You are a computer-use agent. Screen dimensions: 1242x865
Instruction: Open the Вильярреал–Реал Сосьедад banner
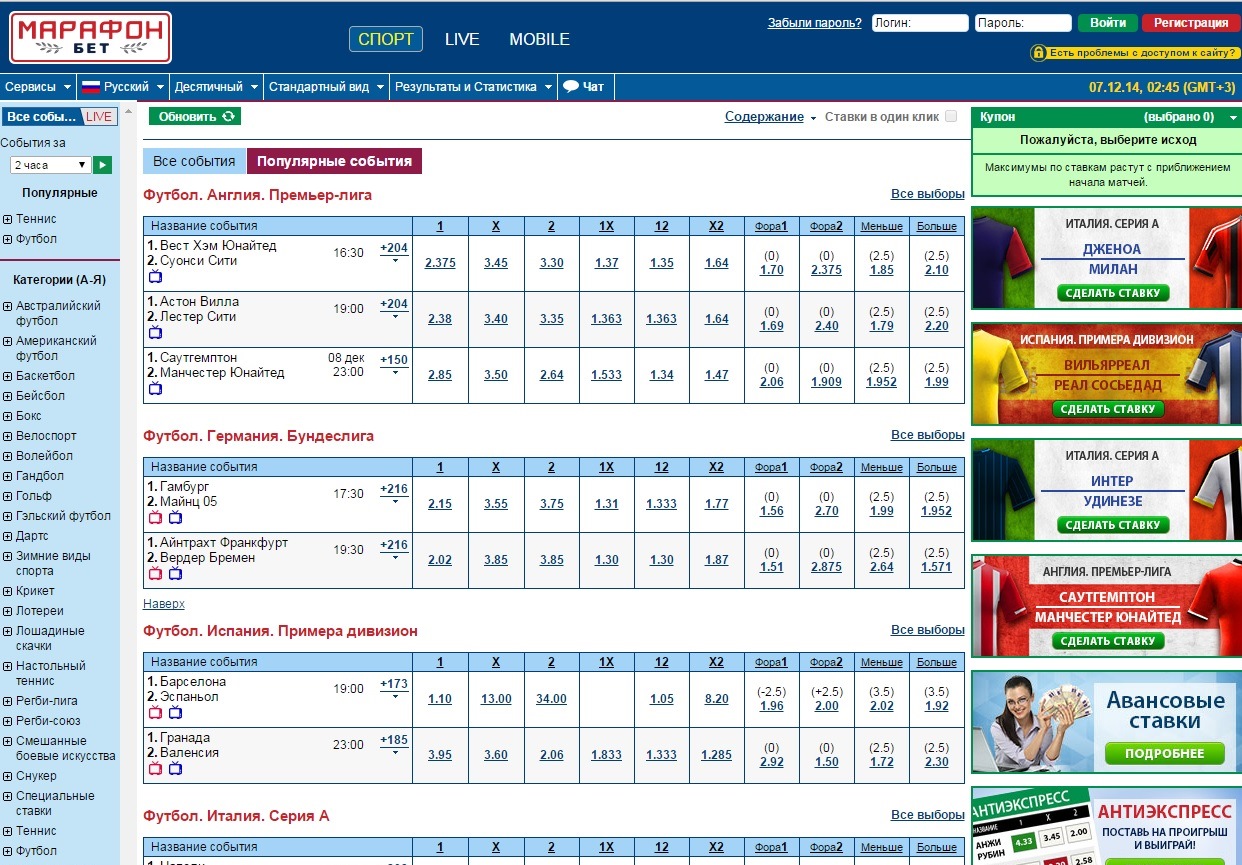1107,373
